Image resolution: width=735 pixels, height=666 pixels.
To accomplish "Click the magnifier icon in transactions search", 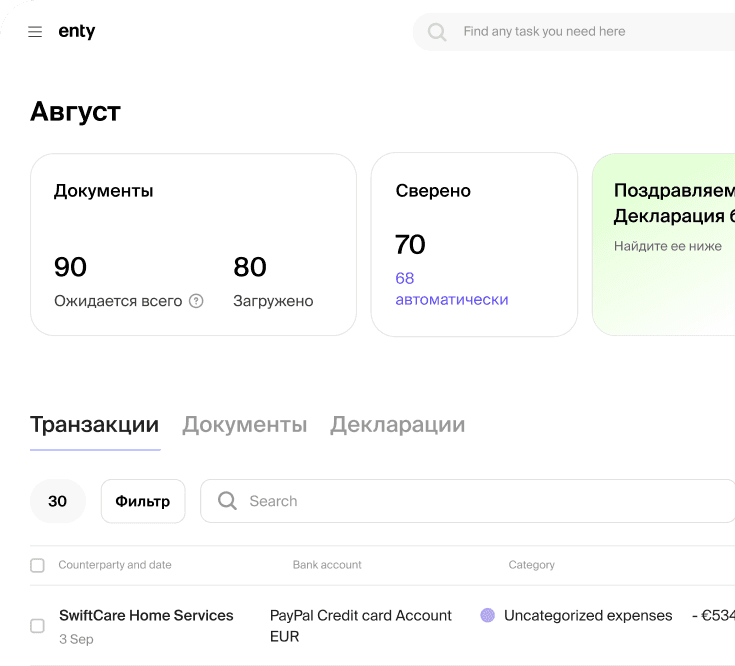I will point(227,501).
